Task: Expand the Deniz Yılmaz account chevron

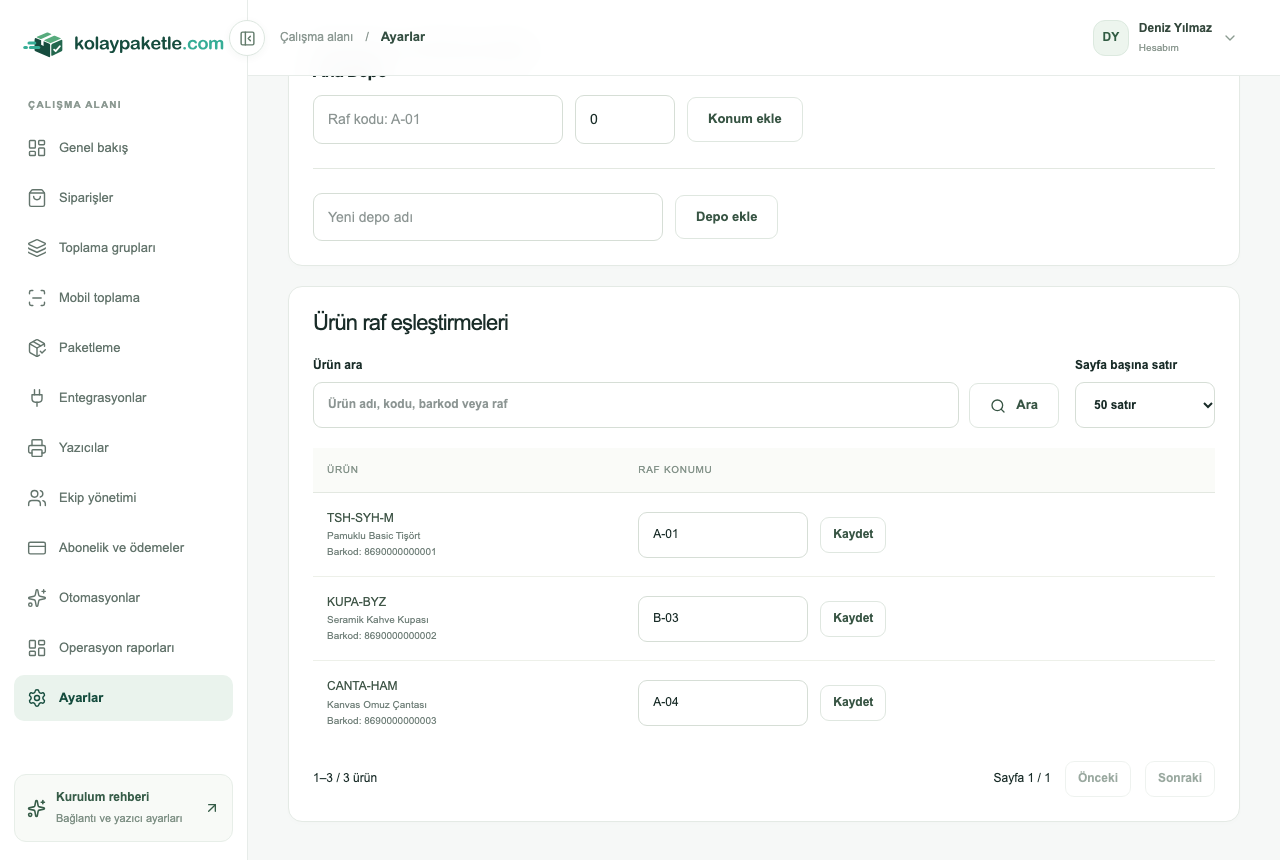Action: click(x=1230, y=38)
